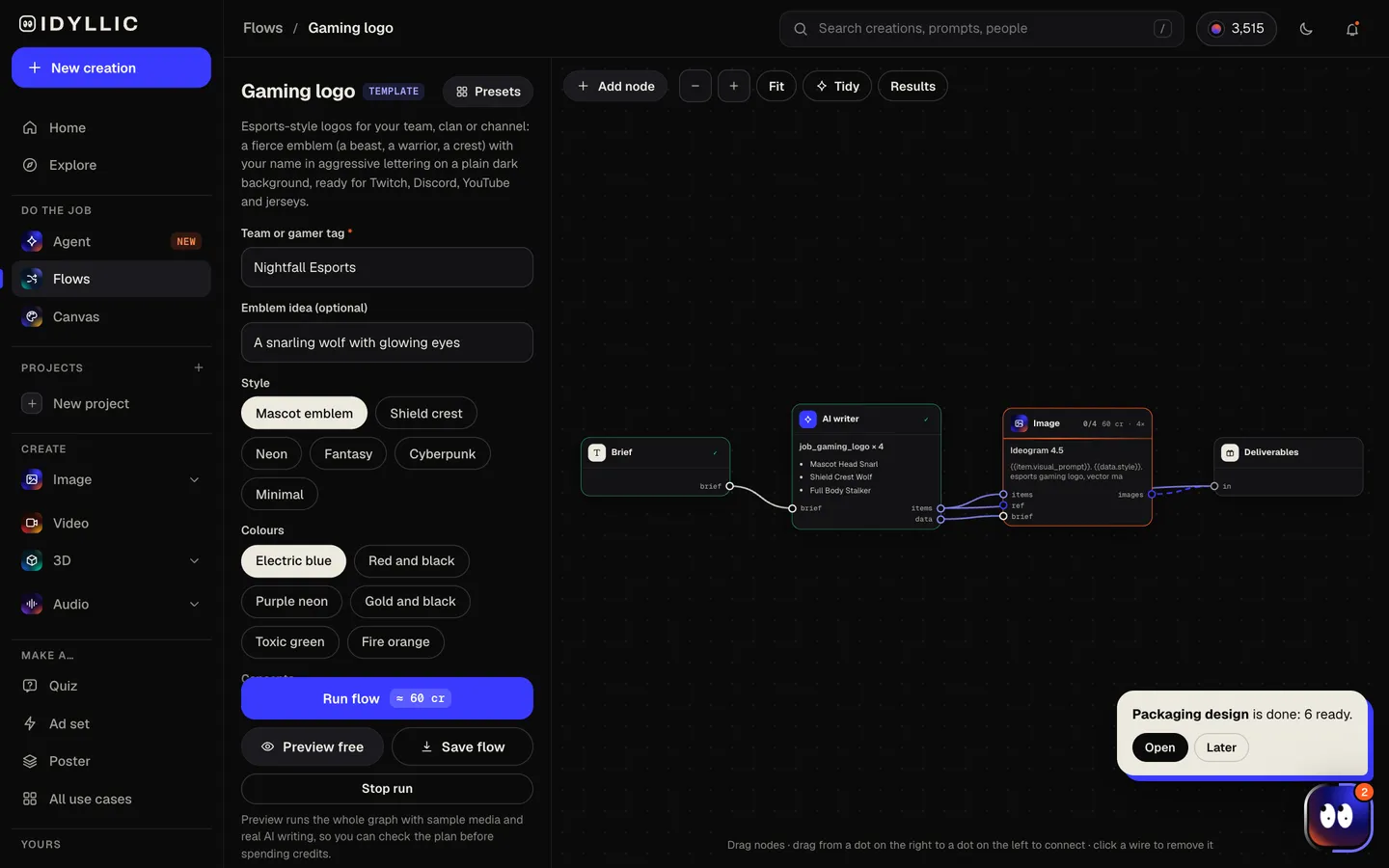Open Ad set in the sidebar
Screen dimensions: 1389x868
[111, 723]
